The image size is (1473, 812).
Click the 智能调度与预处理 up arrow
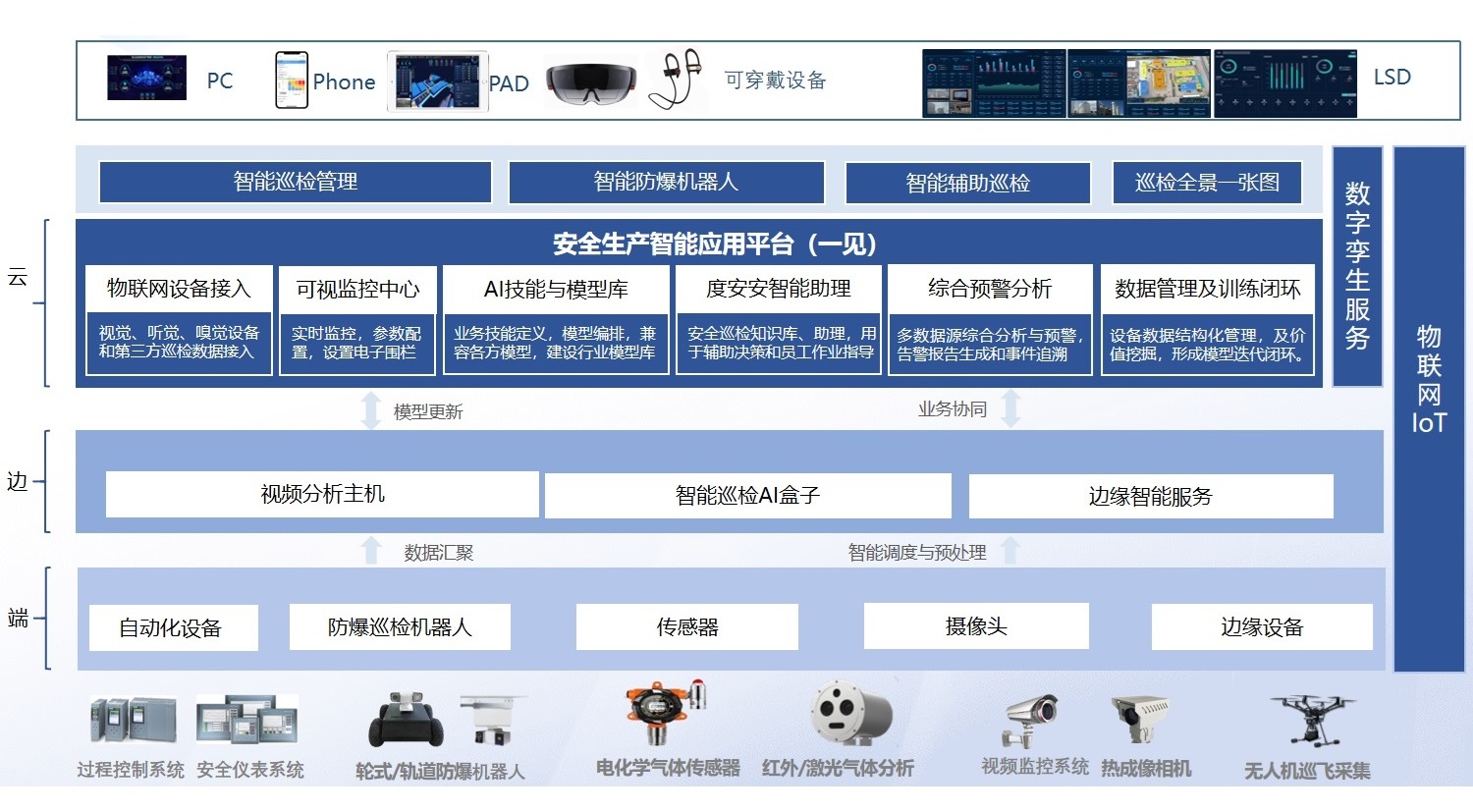point(1010,550)
